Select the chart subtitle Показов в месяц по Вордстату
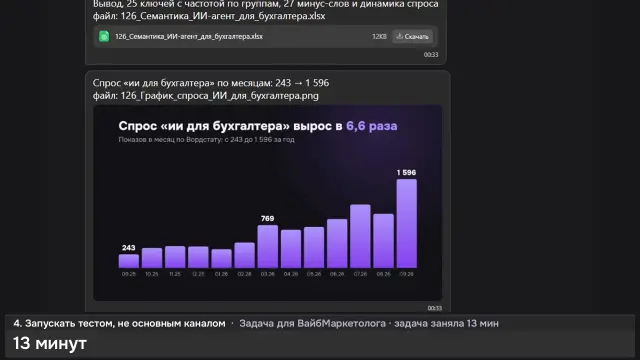 coord(207,140)
